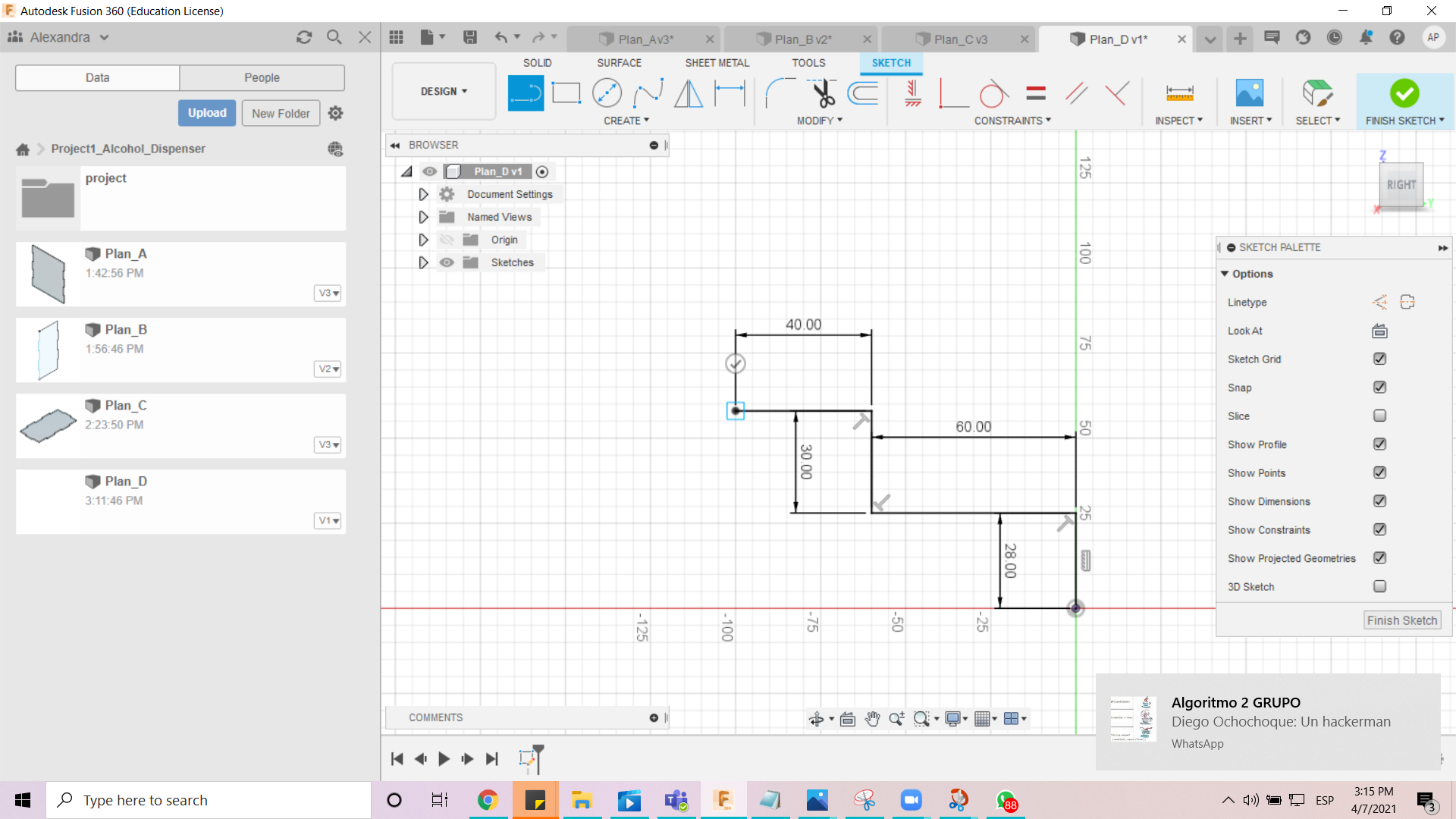
Task: Click the ViewCube RIGHT face
Action: tap(1401, 184)
